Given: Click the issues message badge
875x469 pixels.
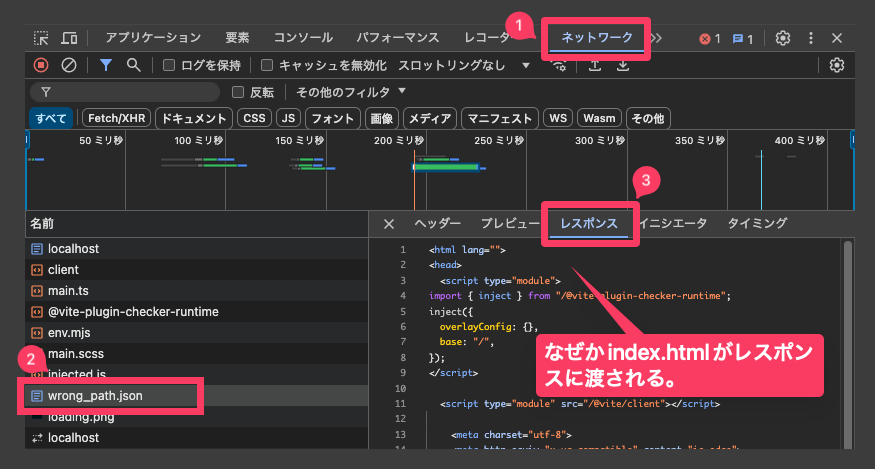Looking at the screenshot, I should [742, 39].
